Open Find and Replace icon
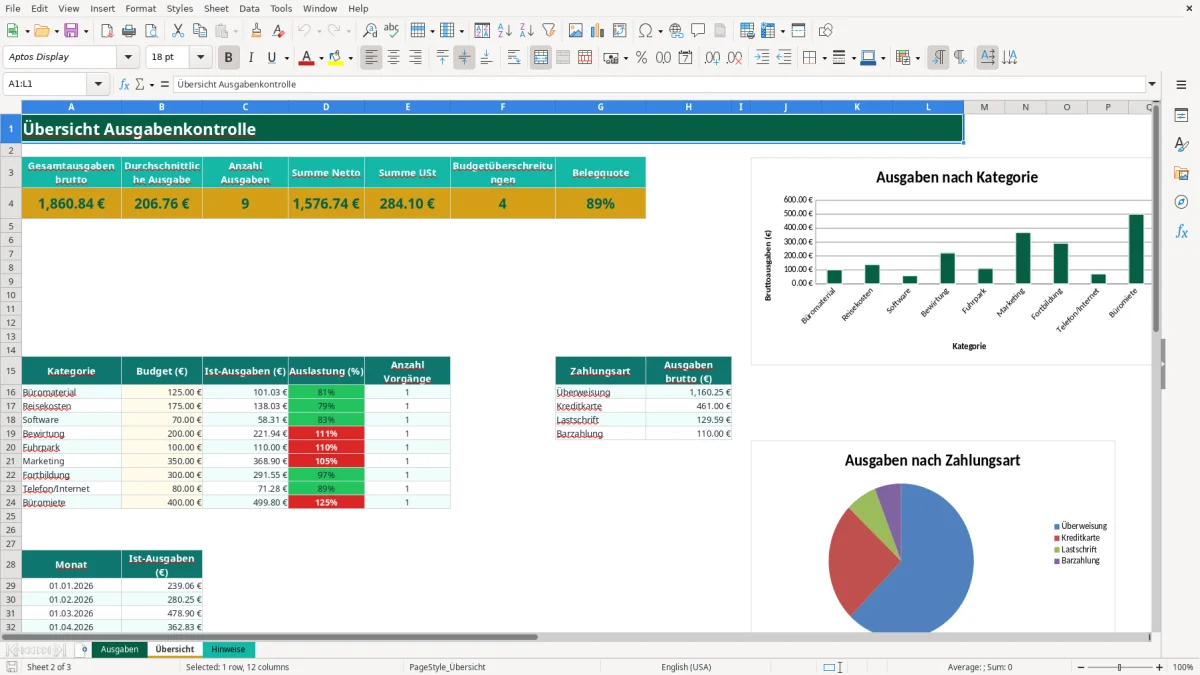 369,31
